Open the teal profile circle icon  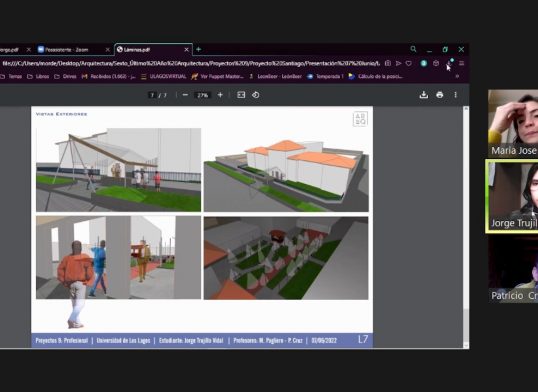424,64
